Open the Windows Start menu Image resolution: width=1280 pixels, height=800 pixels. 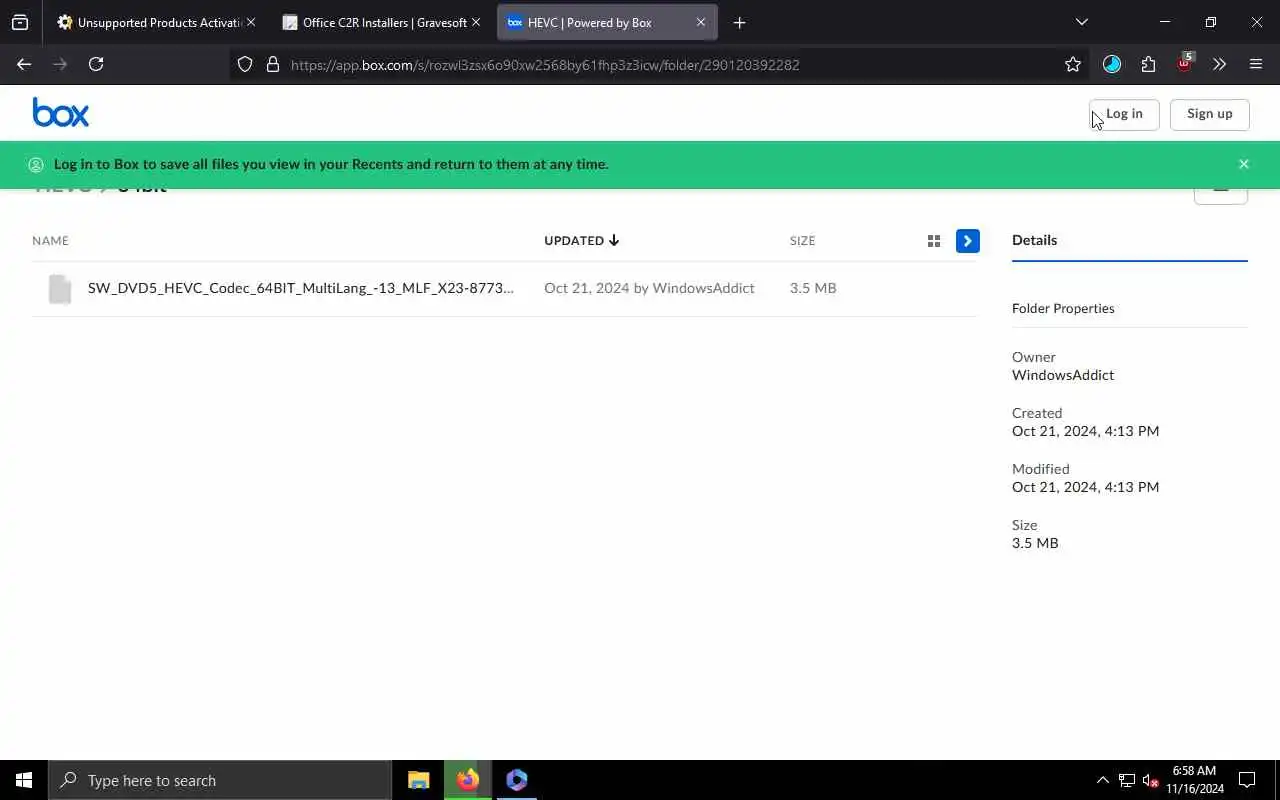pos(24,780)
